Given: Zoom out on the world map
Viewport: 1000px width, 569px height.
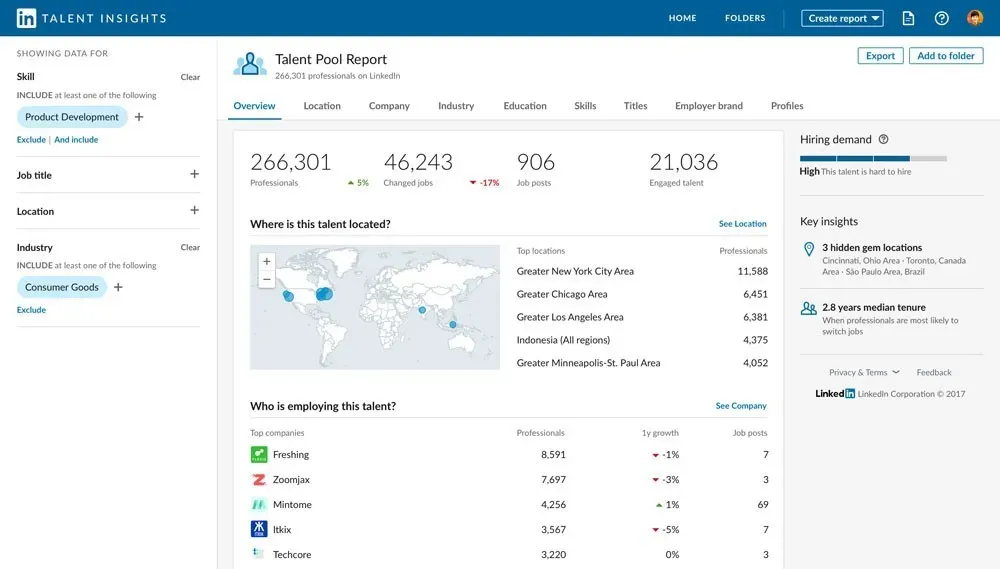Looking at the screenshot, I should pos(266,280).
